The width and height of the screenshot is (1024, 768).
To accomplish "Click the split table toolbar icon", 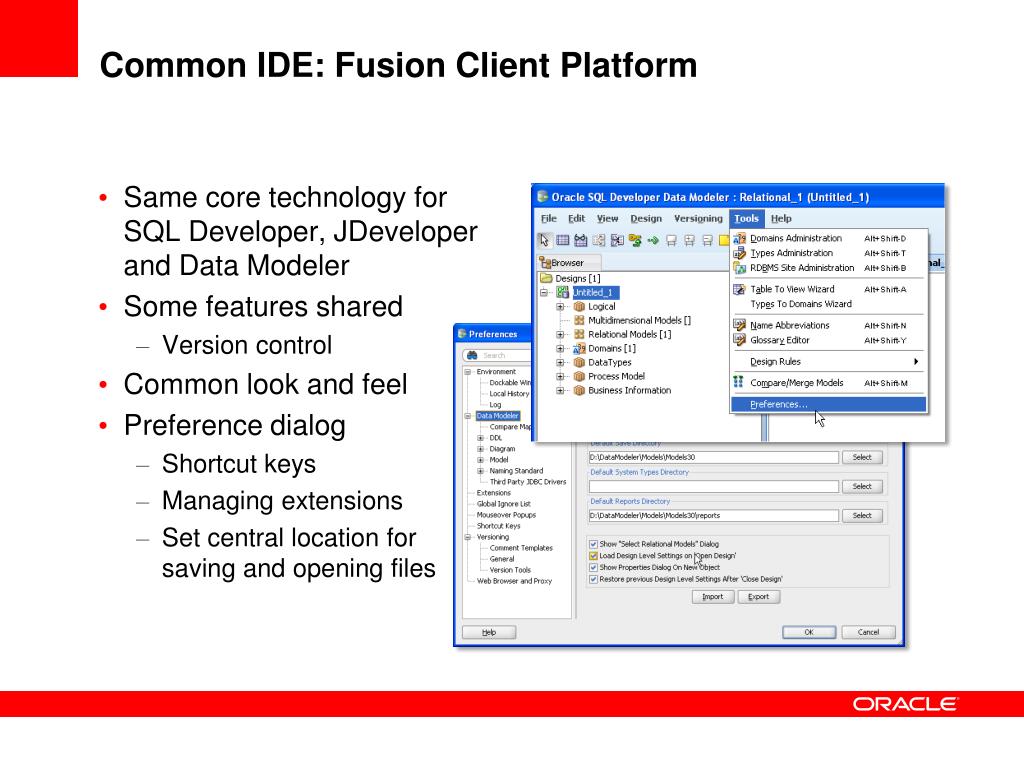I will 599,240.
